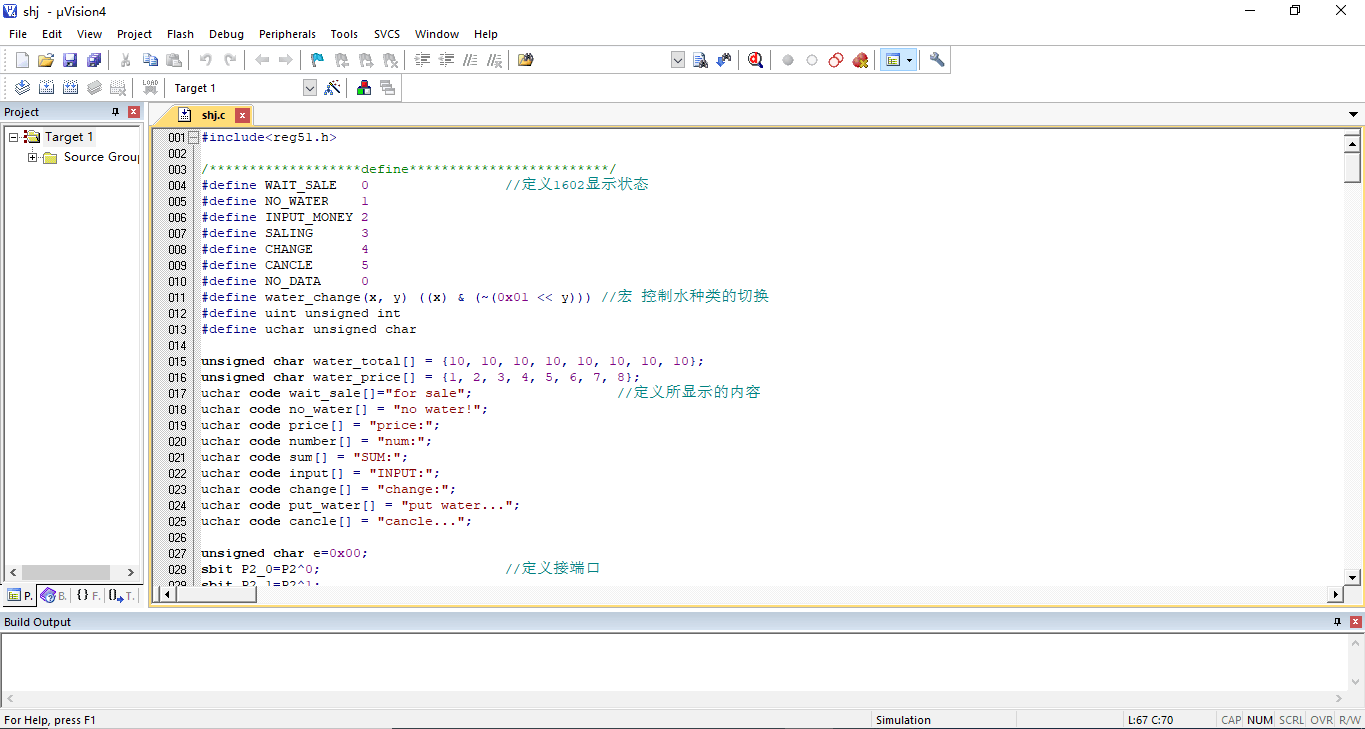Close the Build Output panel

point(1355,622)
